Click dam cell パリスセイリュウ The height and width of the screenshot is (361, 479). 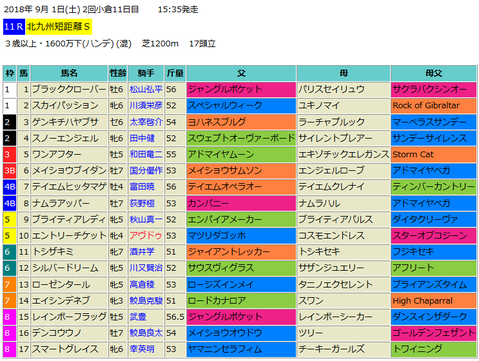tap(344, 89)
